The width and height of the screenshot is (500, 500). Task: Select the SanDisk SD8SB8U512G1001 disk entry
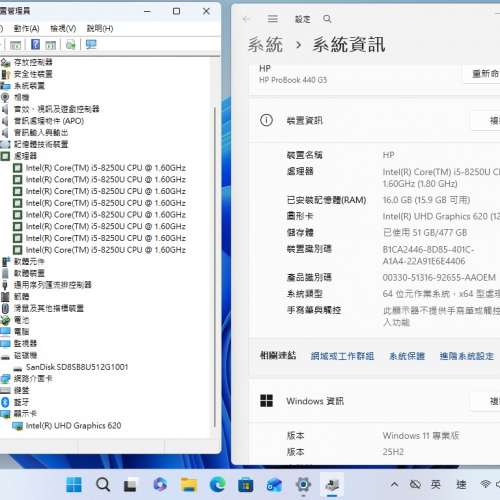77,367
